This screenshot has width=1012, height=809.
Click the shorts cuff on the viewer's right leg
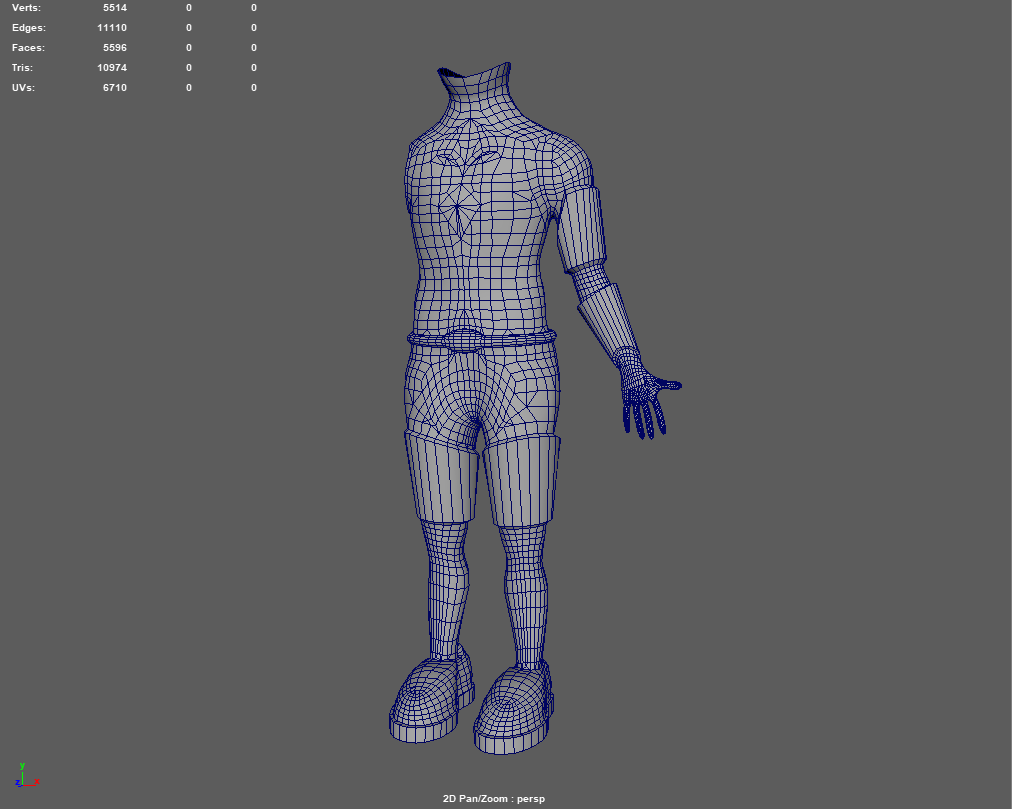pos(518,480)
